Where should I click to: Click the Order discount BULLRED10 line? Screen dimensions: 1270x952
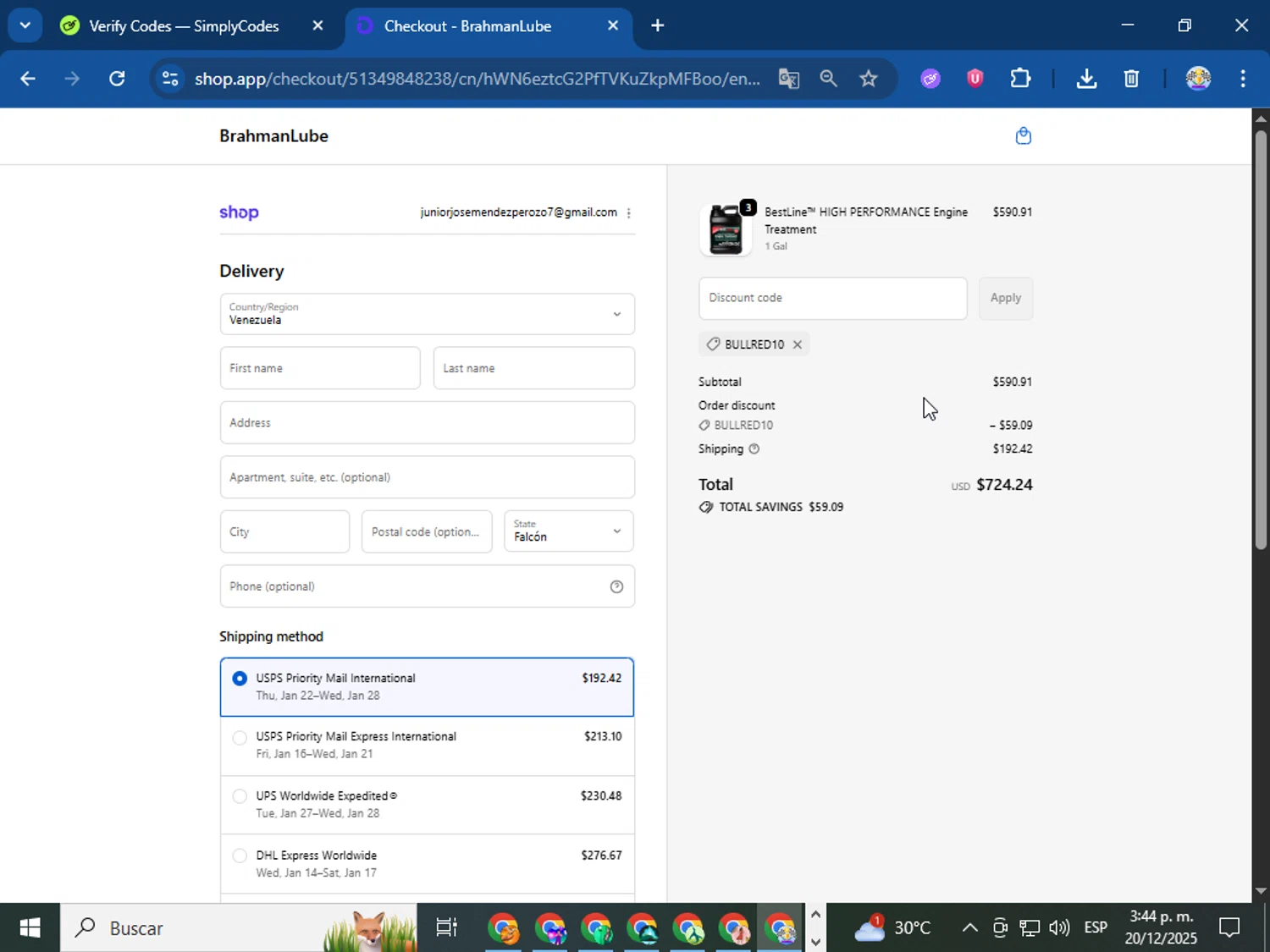click(x=865, y=425)
